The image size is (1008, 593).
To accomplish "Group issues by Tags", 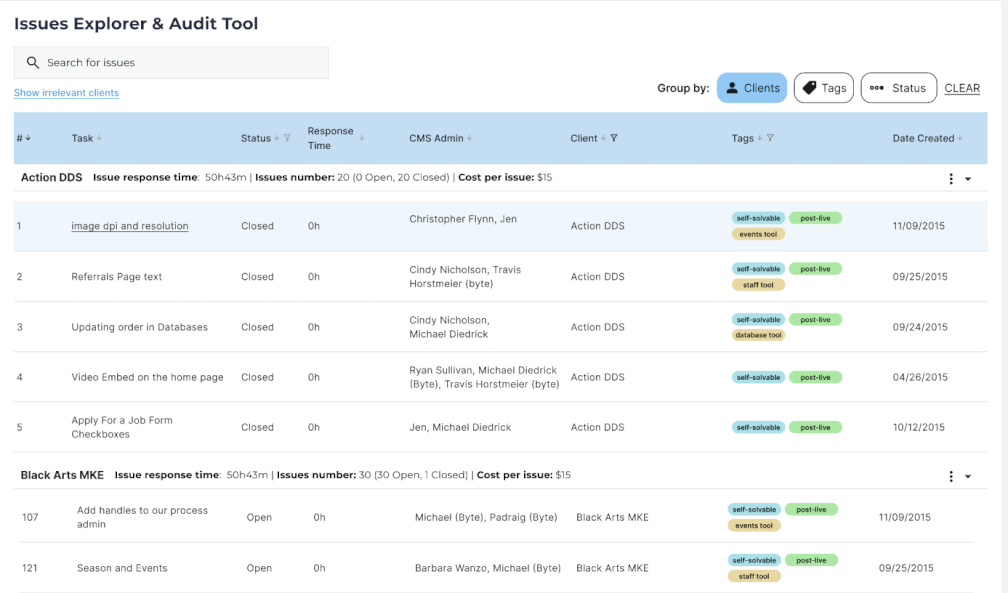I will tap(824, 88).
